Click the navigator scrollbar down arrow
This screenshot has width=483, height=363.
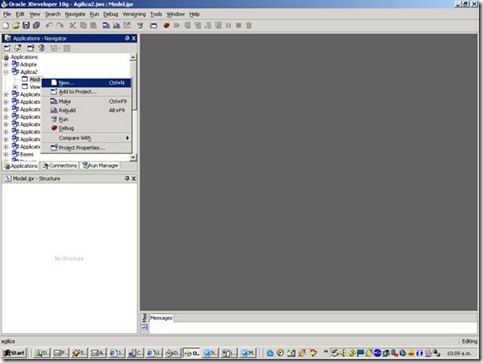pos(133,157)
